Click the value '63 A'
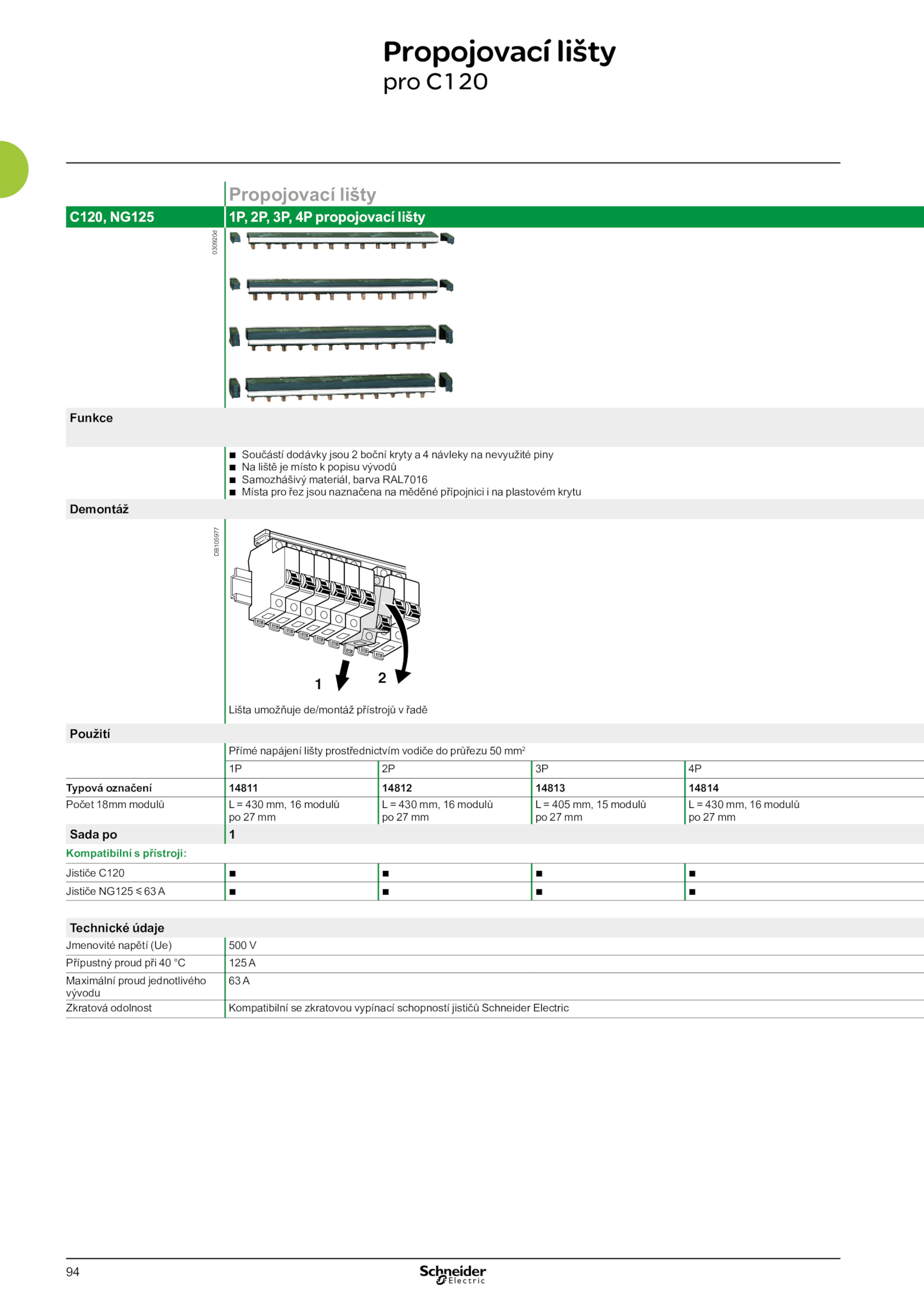The height and width of the screenshot is (1307, 924). coord(239,981)
